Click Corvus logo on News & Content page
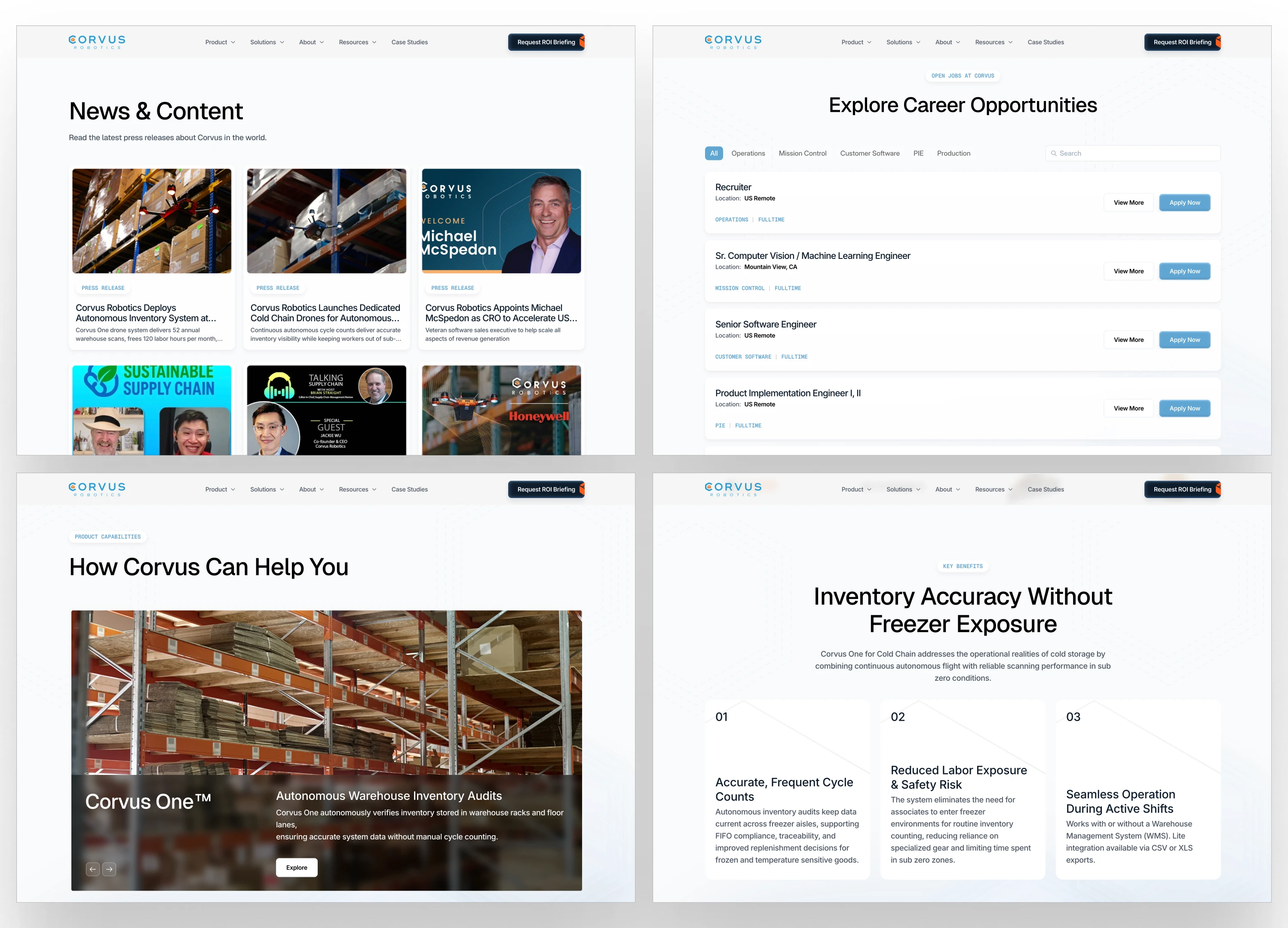The height and width of the screenshot is (928, 1288). (x=97, y=42)
